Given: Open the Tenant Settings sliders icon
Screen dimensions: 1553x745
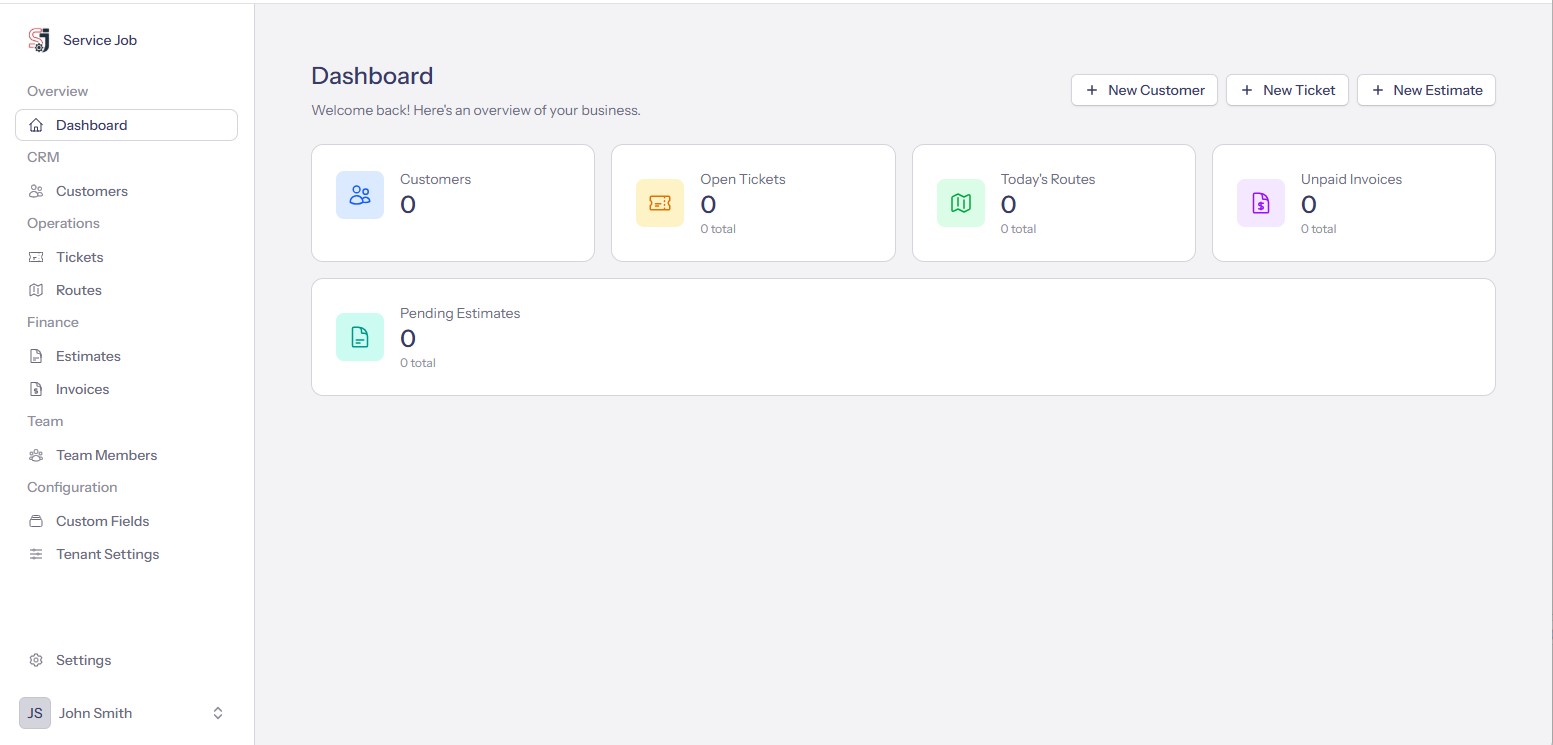Looking at the screenshot, I should [x=36, y=554].
